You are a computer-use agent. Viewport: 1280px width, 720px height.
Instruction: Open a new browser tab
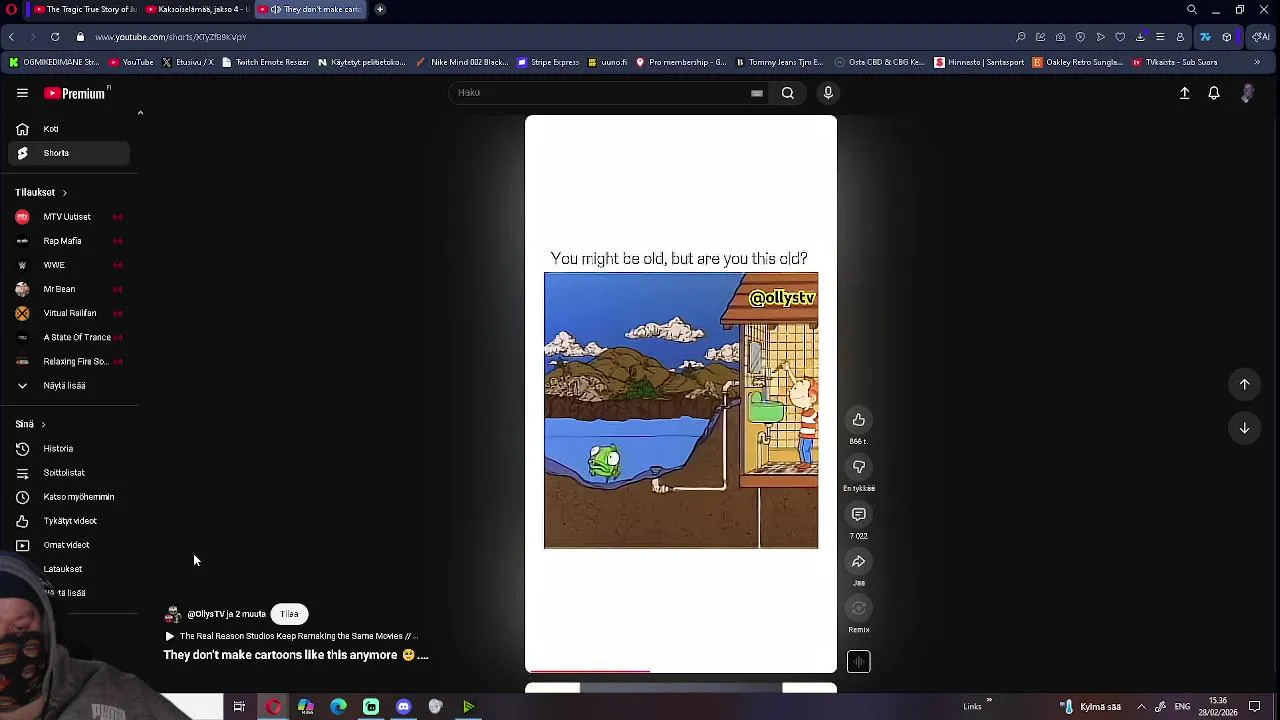(380, 9)
